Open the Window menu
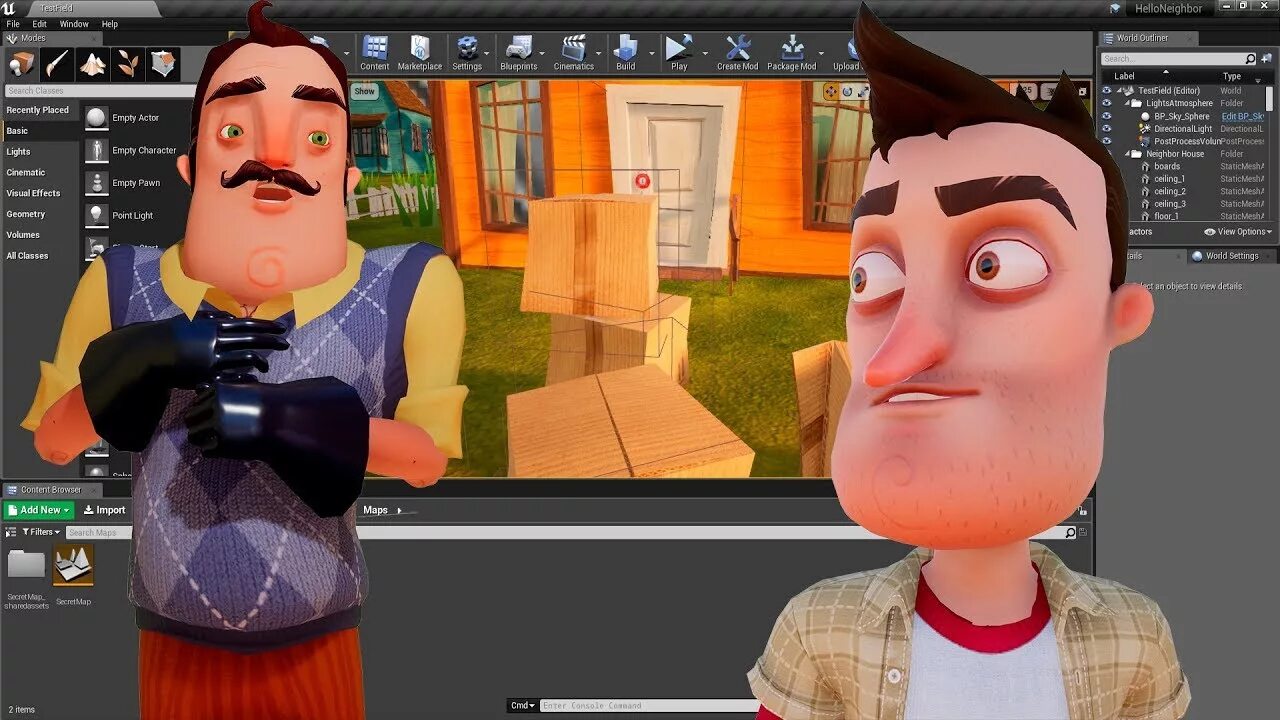1280x720 pixels. [x=74, y=24]
